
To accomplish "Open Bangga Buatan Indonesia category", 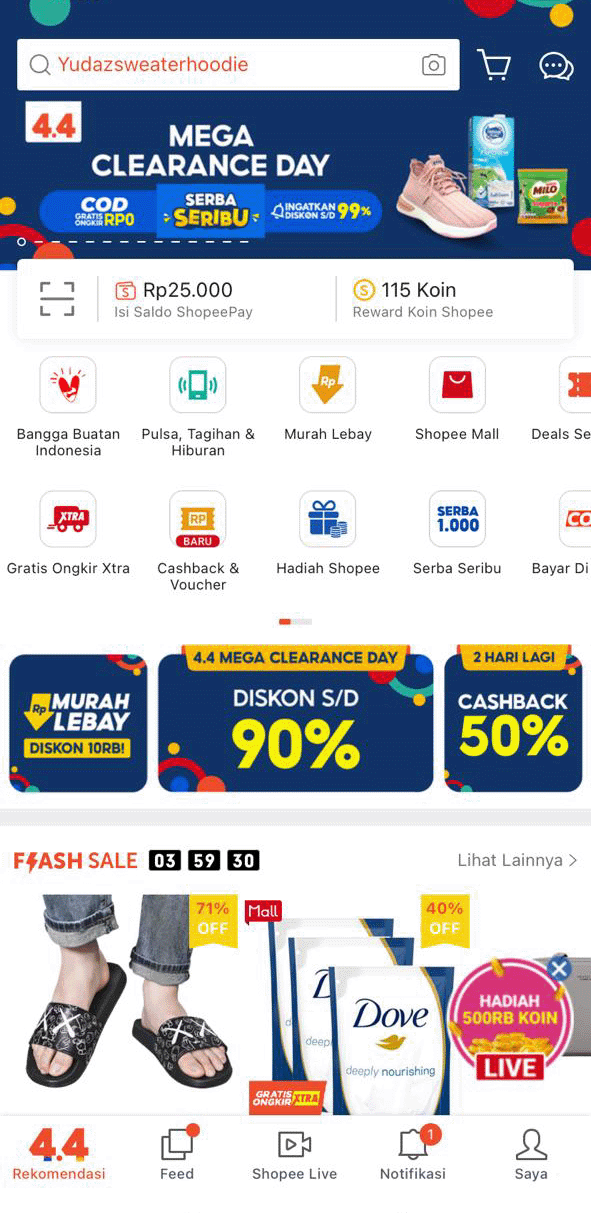I will pos(68,385).
